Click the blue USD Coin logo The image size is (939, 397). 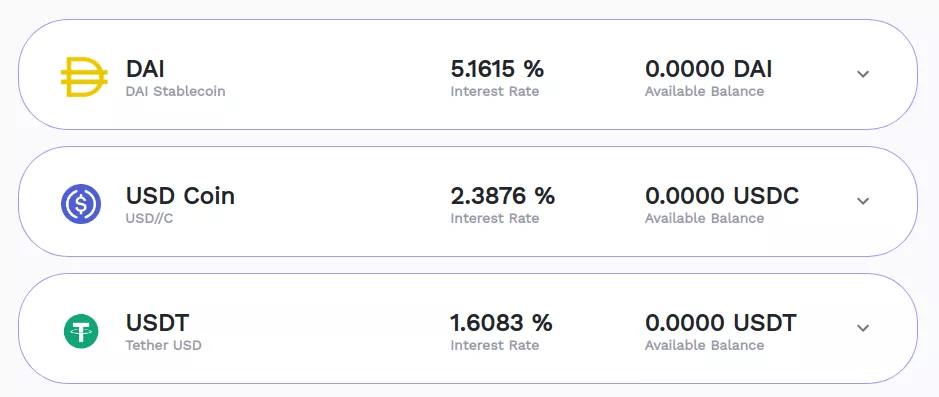[81, 204]
